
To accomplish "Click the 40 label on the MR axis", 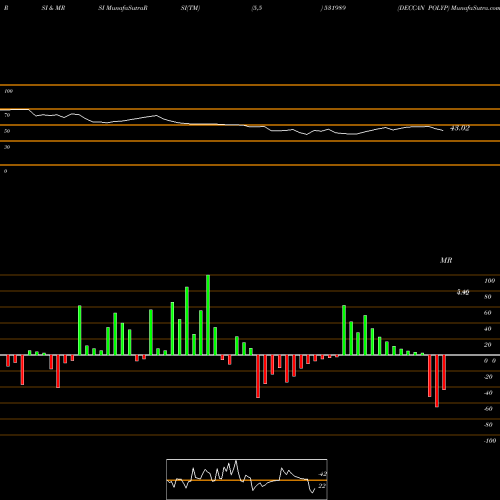I will (488, 329).
